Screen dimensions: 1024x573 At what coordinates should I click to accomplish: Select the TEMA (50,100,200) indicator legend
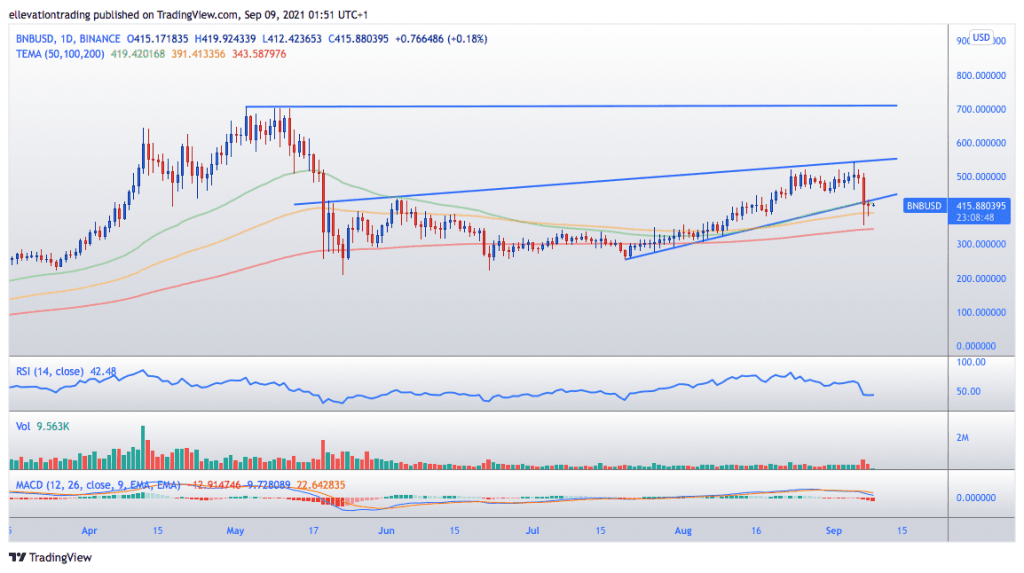click(60, 54)
